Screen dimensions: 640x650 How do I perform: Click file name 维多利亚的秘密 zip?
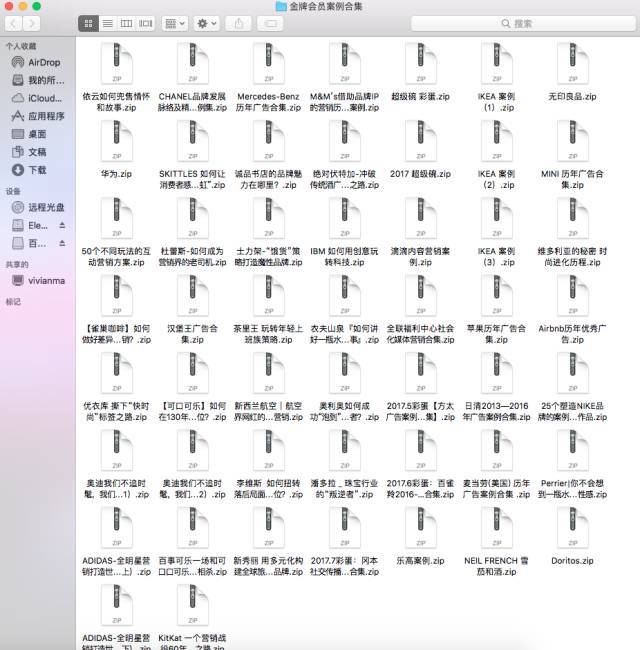[572, 257]
